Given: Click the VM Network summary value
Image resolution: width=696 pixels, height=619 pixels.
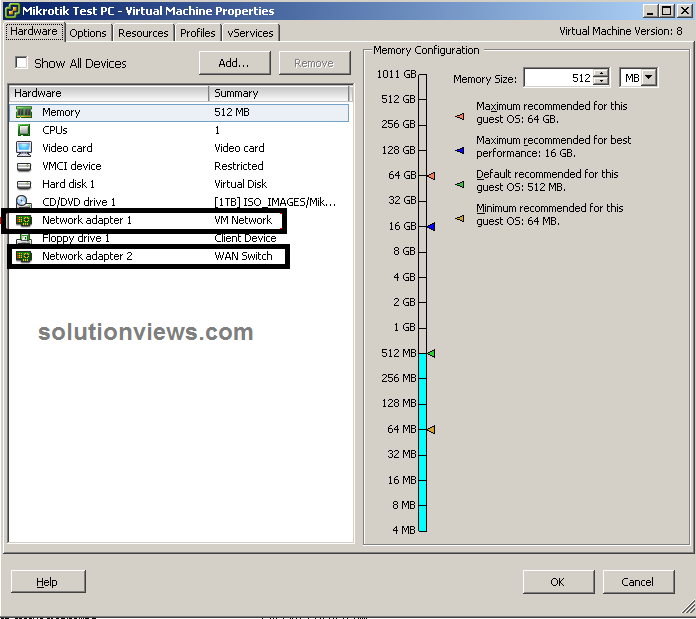Looking at the screenshot, I should [243, 221].
